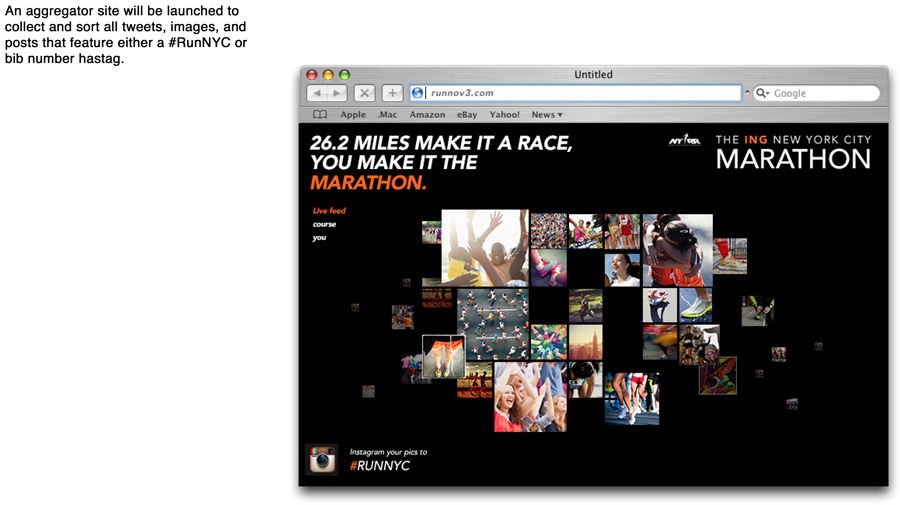Screen dimensions: 900x505
Task: Select the you navigation link
Action: (x=319, y=238)
